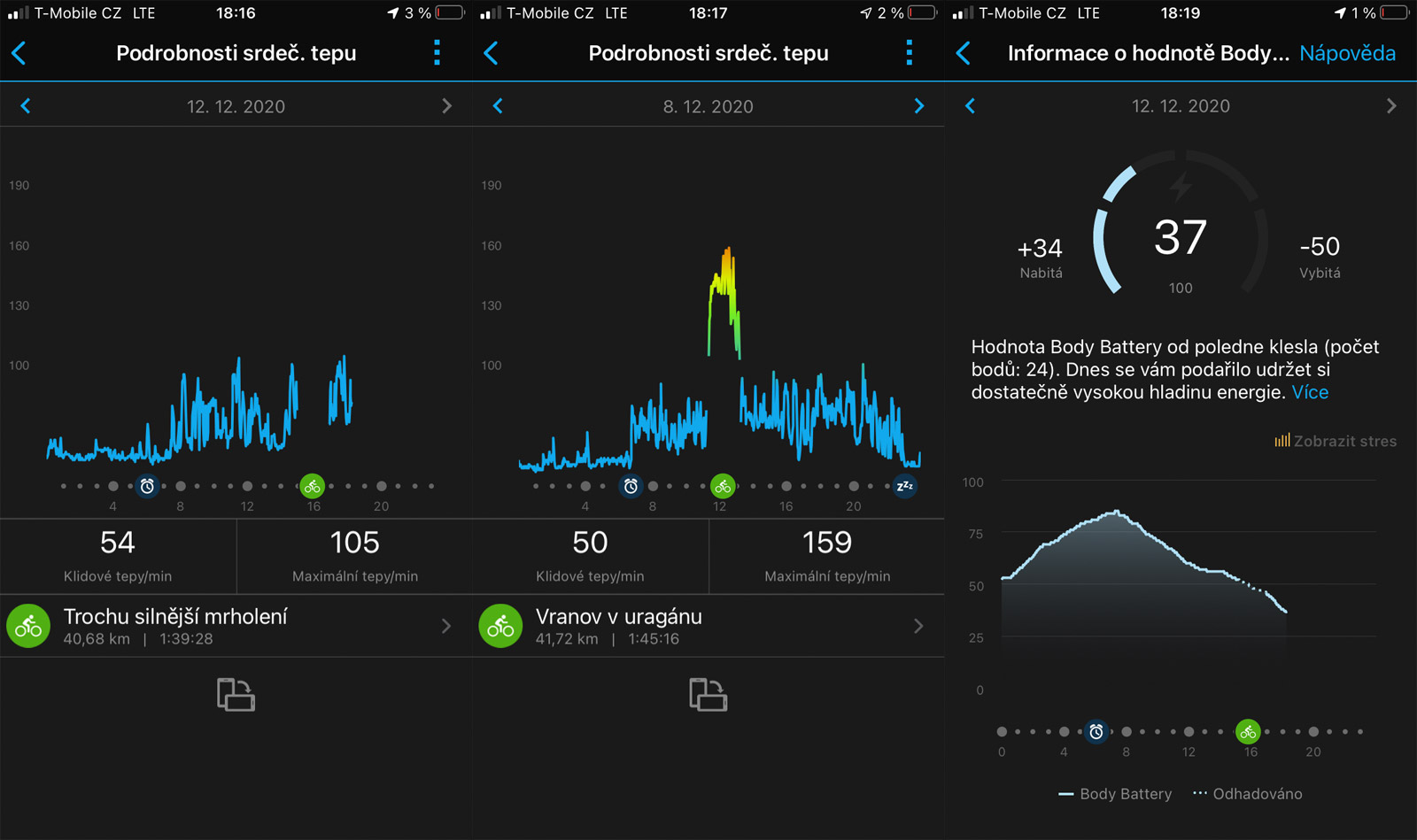Image resolution: width=1417 pixels, height=840 pixels.
Task: Open Nápověda help link
Action: point(1347,53)
